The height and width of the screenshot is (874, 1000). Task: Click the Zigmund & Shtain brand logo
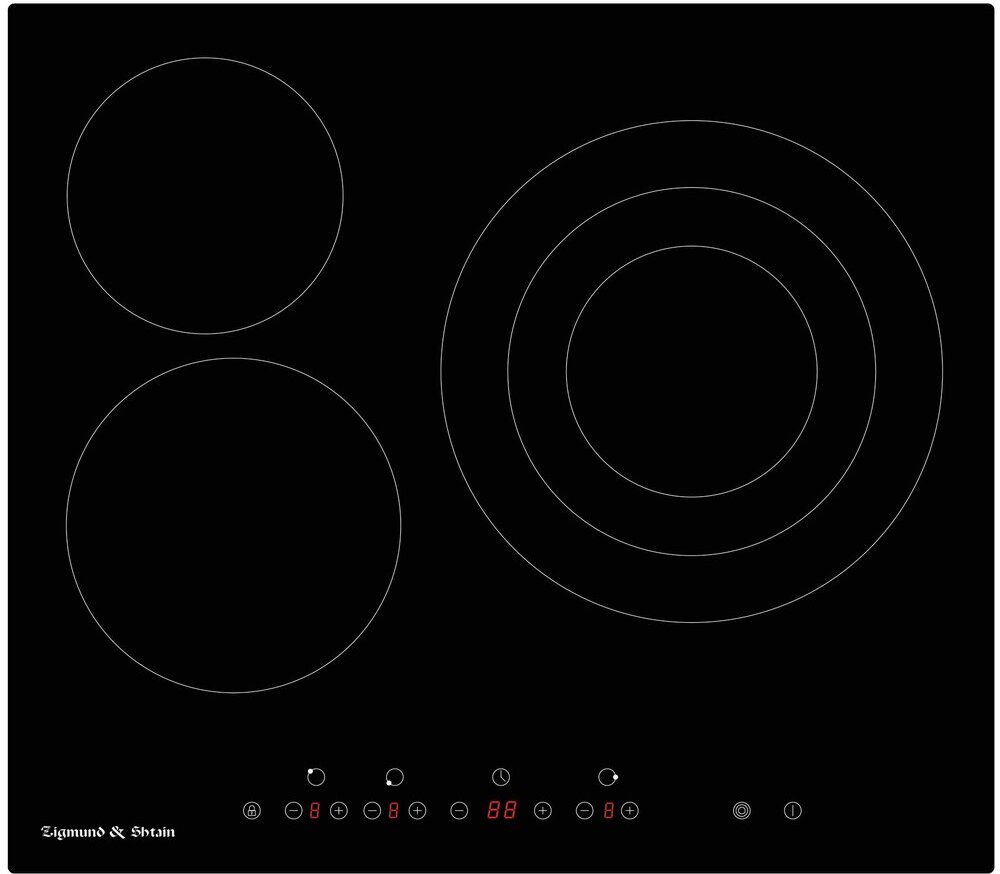click(108, 832)
